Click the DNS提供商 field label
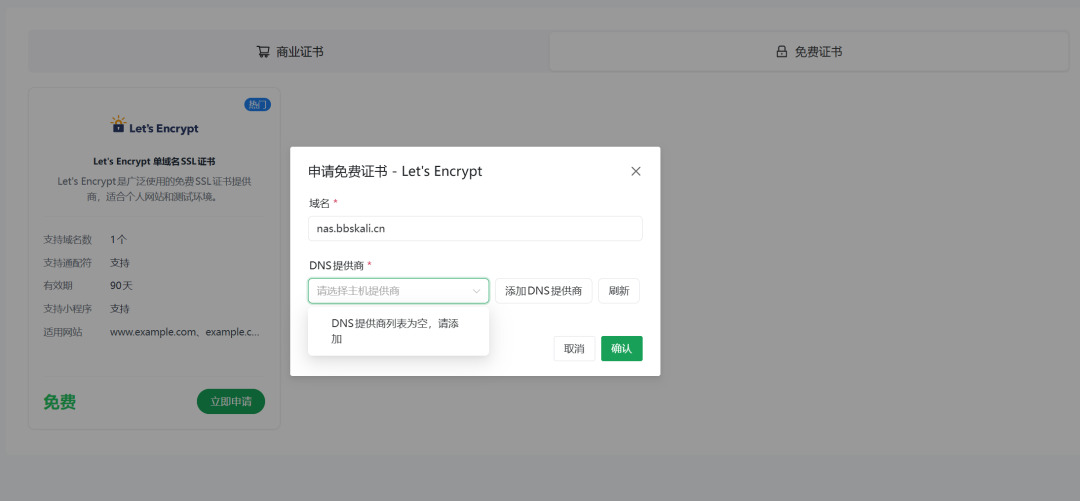Image resolution: width=1080 pixels, height=501 pixels. click(338, 265)
